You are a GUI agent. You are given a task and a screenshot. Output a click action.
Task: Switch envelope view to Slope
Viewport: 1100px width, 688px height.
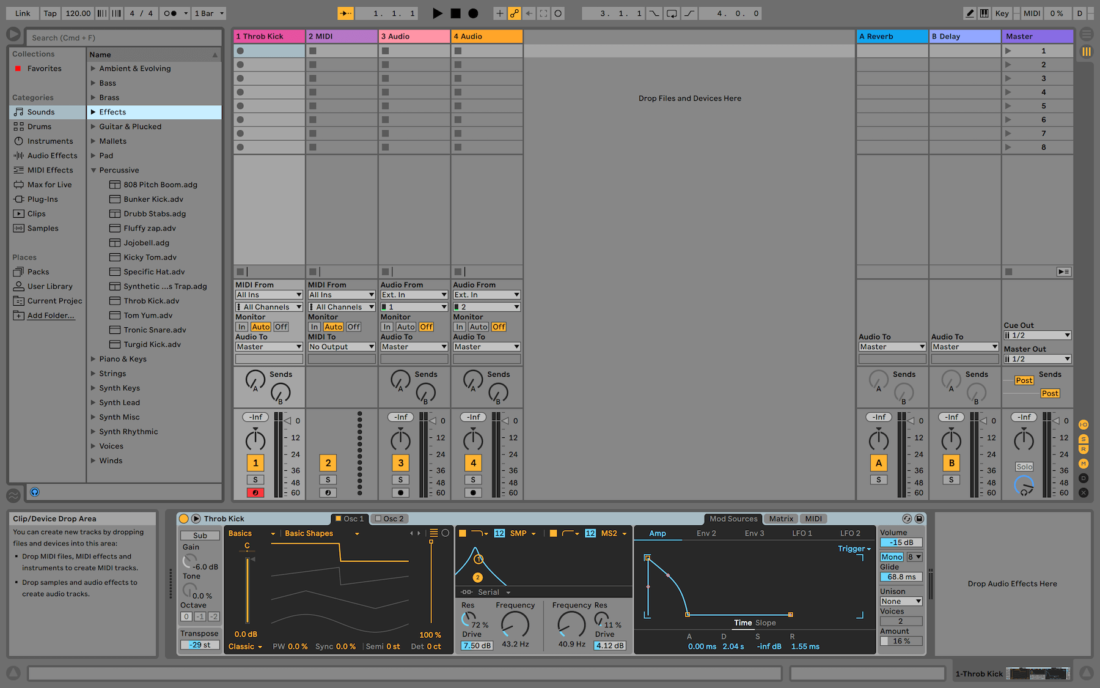[x=765, y=623]
